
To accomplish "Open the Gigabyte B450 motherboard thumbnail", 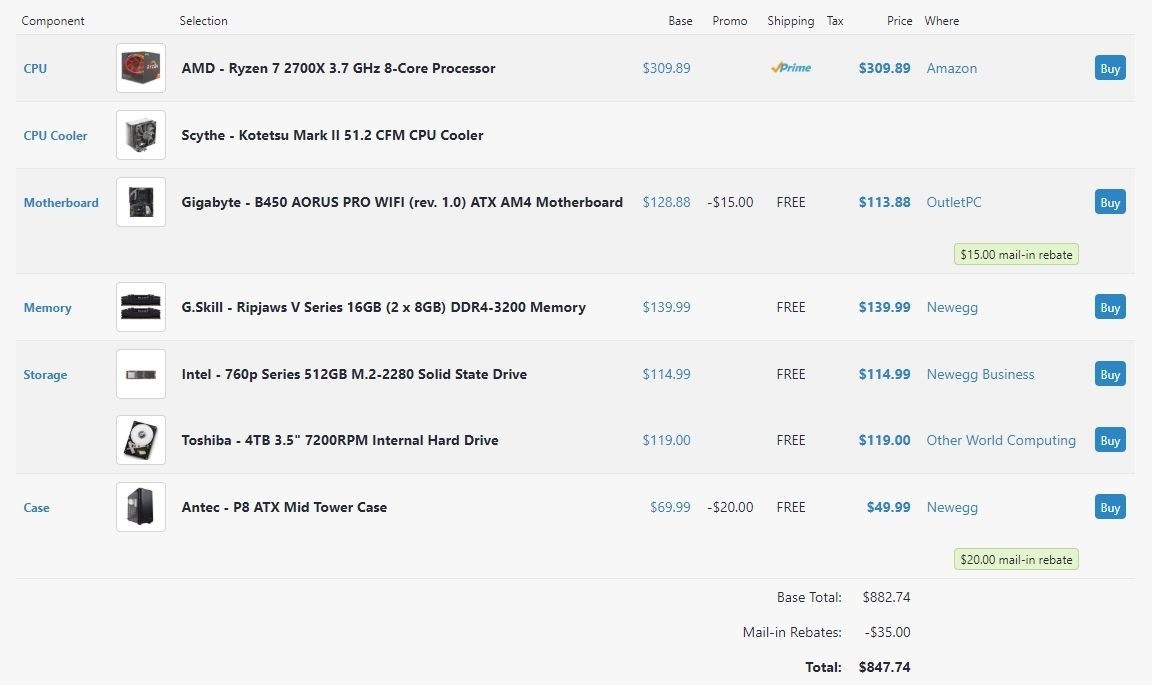I will pyautogui.click(x=141, y=202).
